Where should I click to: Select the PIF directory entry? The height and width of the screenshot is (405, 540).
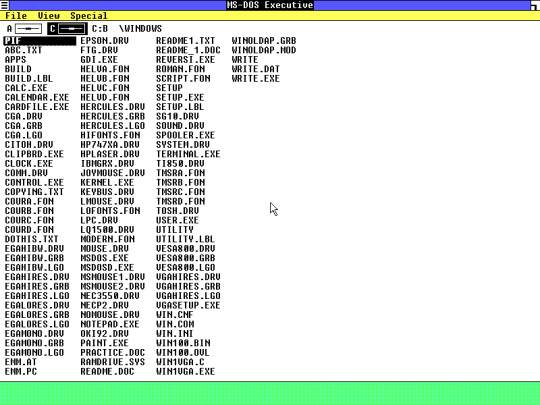click(40, 41)
